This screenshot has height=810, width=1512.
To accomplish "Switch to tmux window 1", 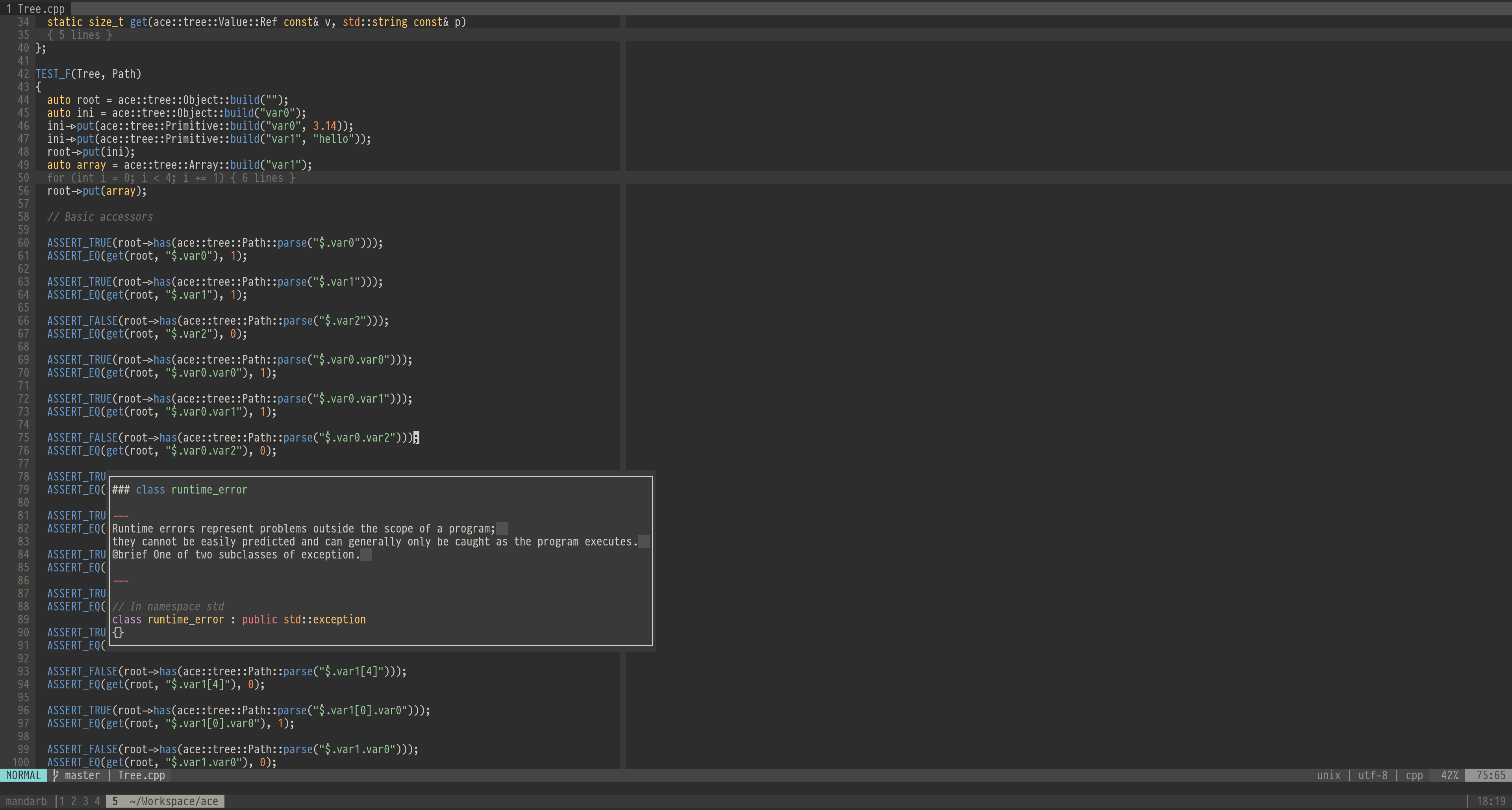I will (62, 801).
